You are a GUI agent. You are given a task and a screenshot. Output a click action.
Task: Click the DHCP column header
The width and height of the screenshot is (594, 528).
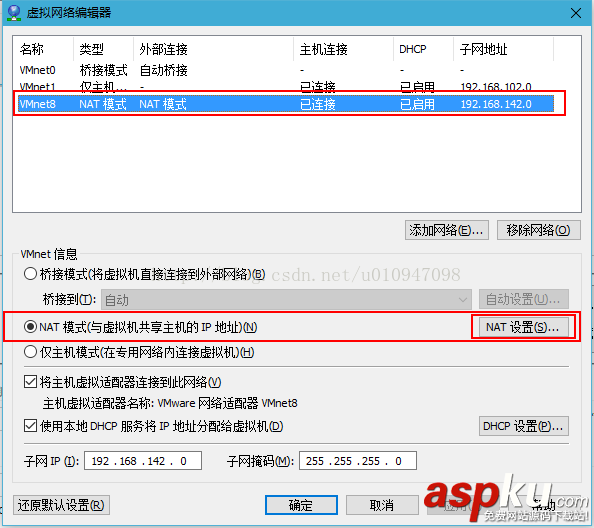click(423, 49)
